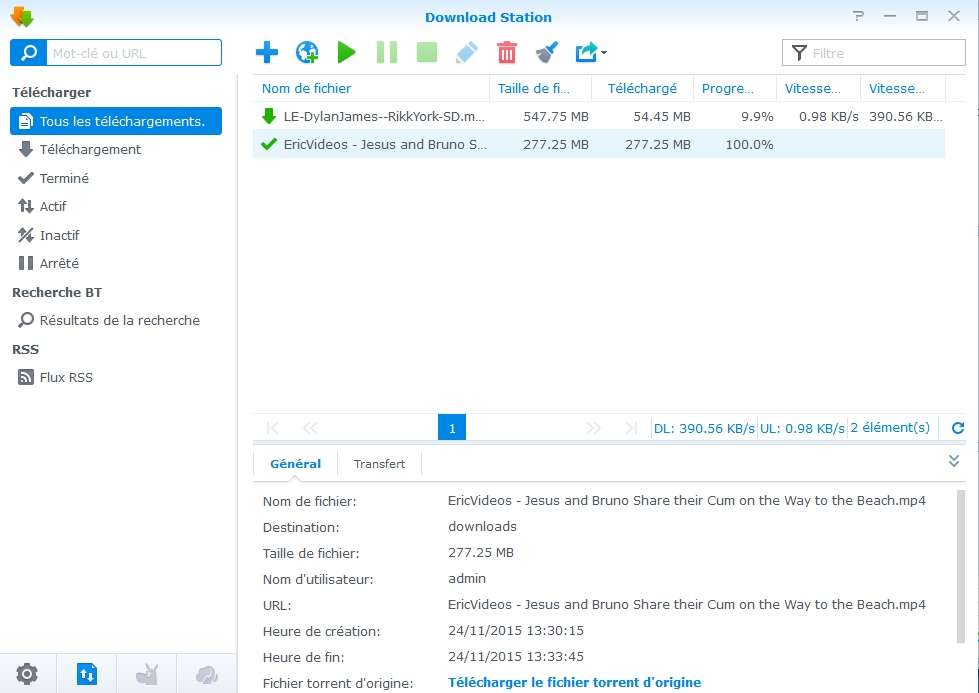979x693 pixels.
Task: Click the Mot-clé ou URL search box
Action: (132, 53)
